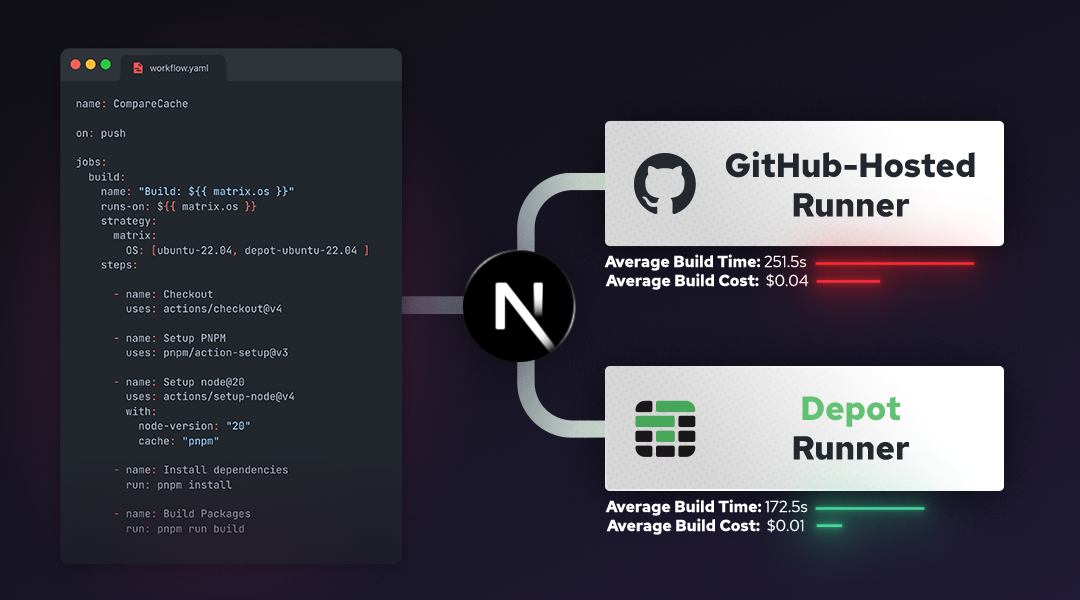Click the YAML file icon on the tab

[138, 69]
